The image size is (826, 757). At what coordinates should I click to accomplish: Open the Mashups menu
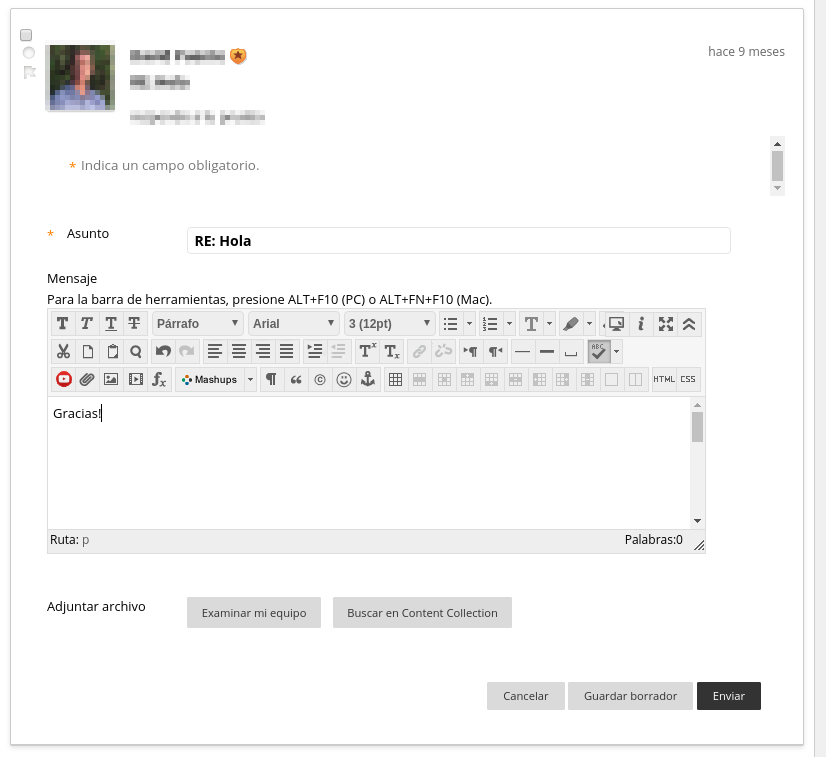215,380
